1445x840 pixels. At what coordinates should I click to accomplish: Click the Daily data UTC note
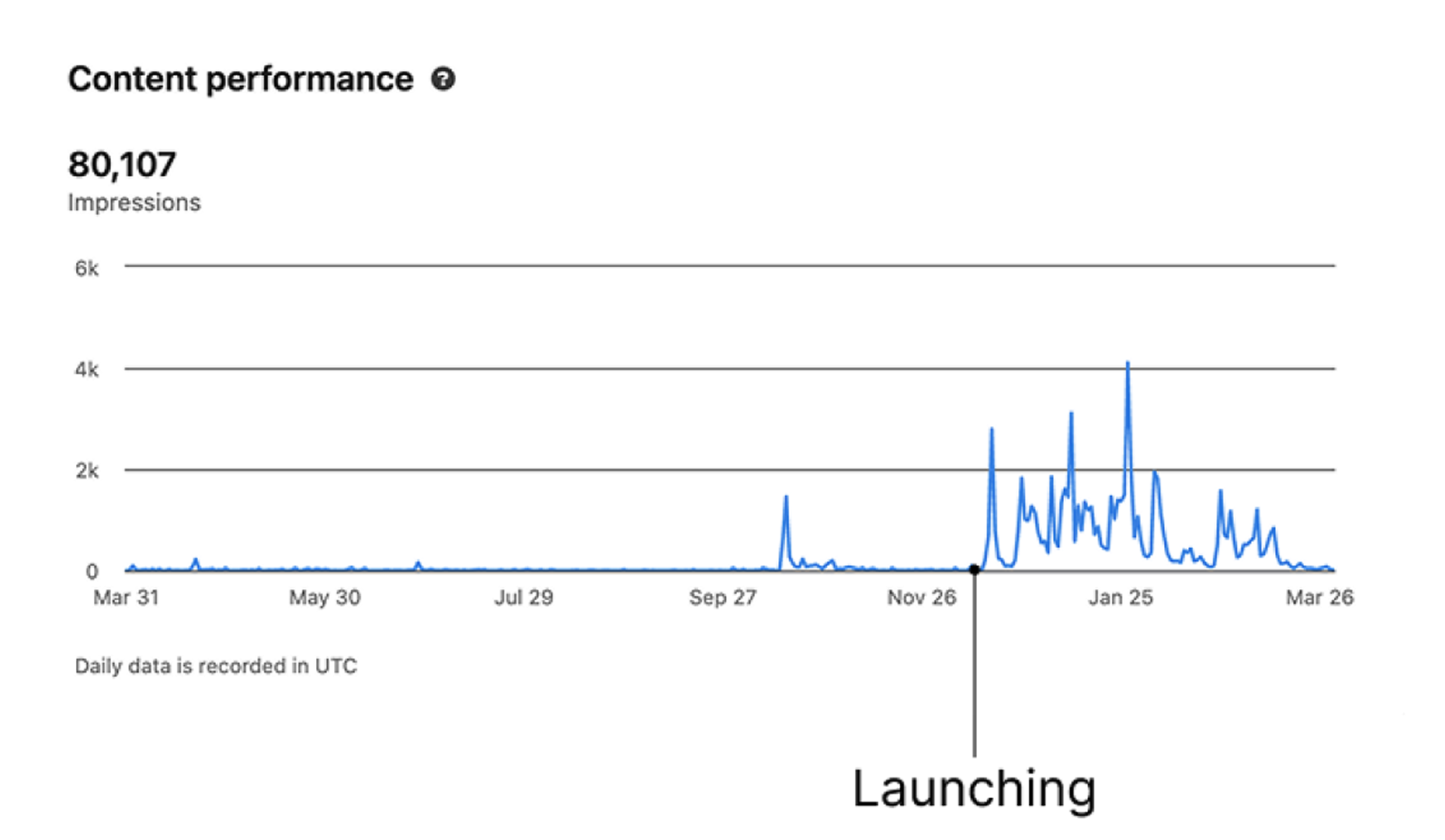coord(215,666)
